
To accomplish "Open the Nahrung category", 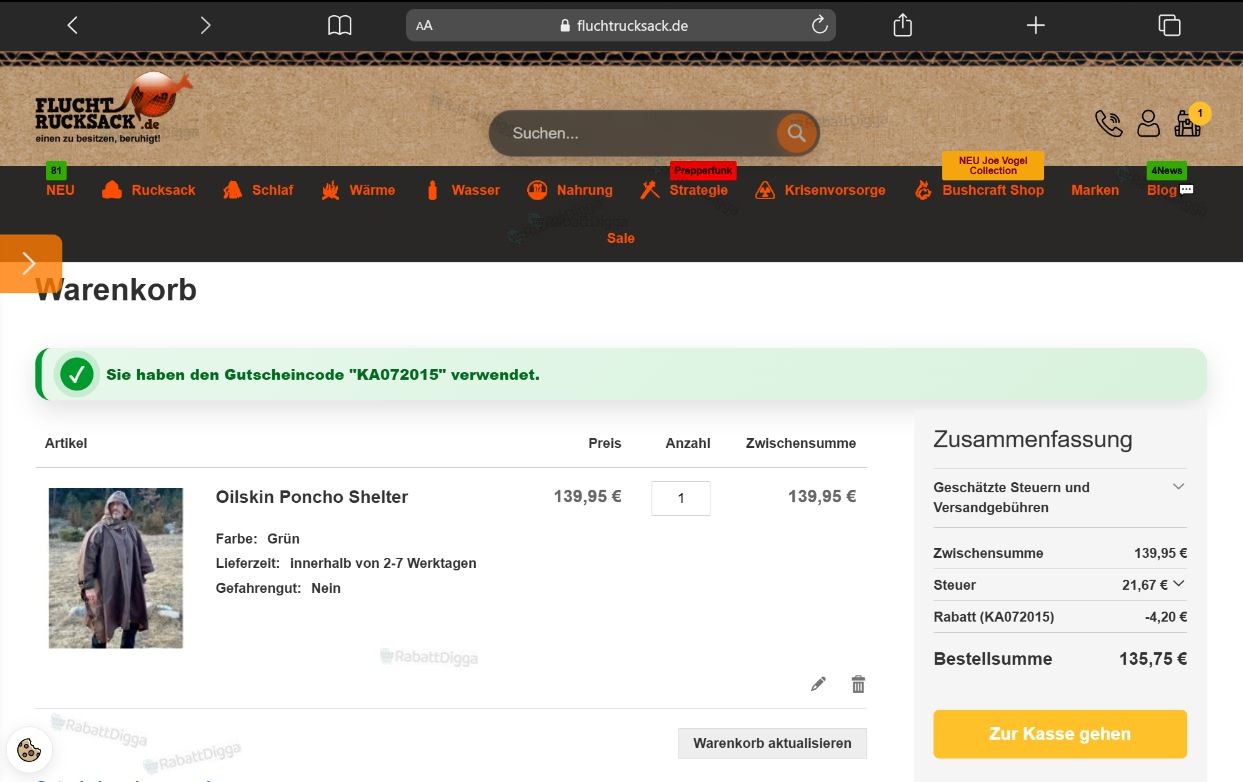I will [585, 190].
